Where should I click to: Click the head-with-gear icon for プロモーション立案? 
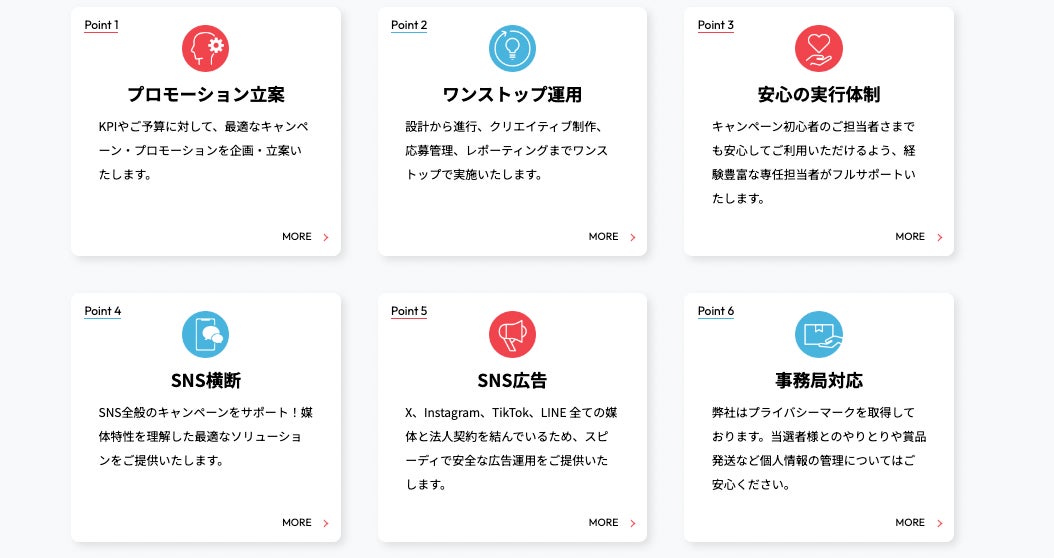206,48
